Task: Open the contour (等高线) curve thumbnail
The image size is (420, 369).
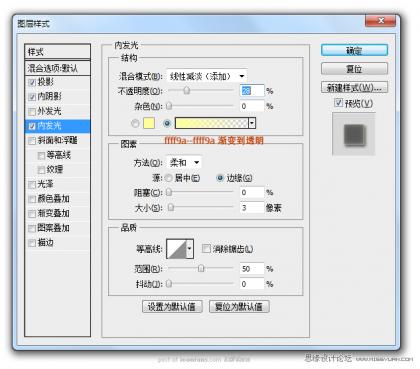Action: coord(177,249)
